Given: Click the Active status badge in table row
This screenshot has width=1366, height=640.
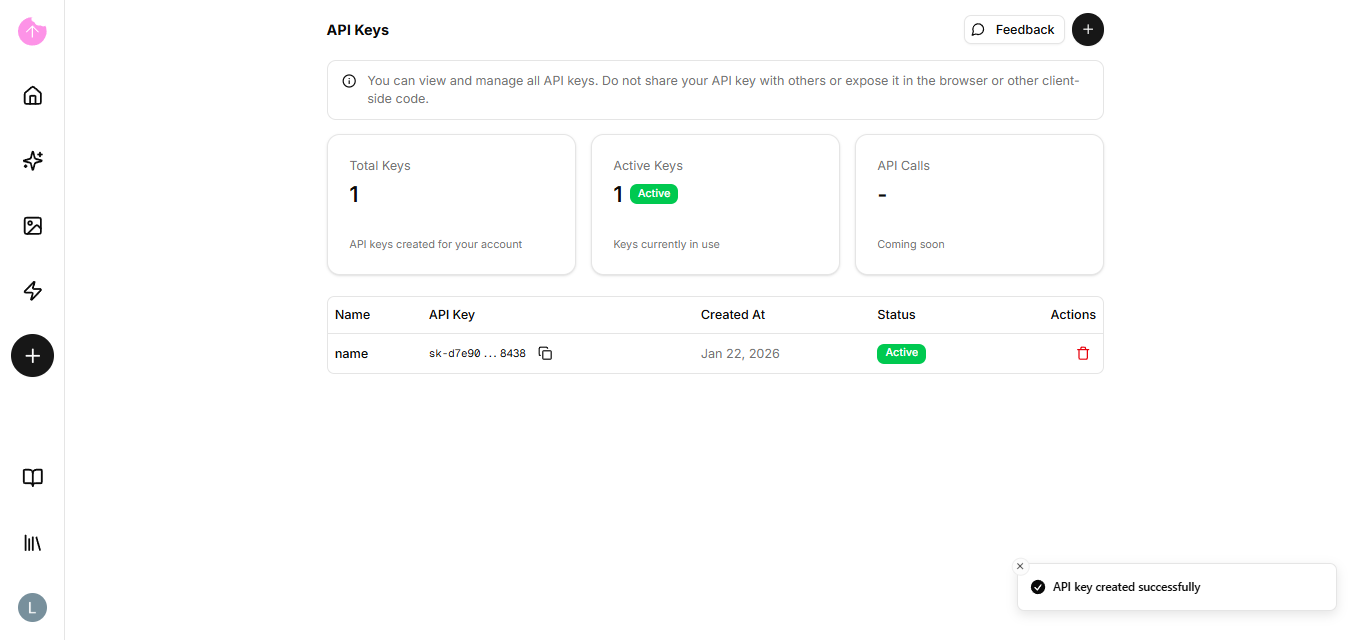Looking at the screenshot, I should pyautogui.click(x=901, y=353).
